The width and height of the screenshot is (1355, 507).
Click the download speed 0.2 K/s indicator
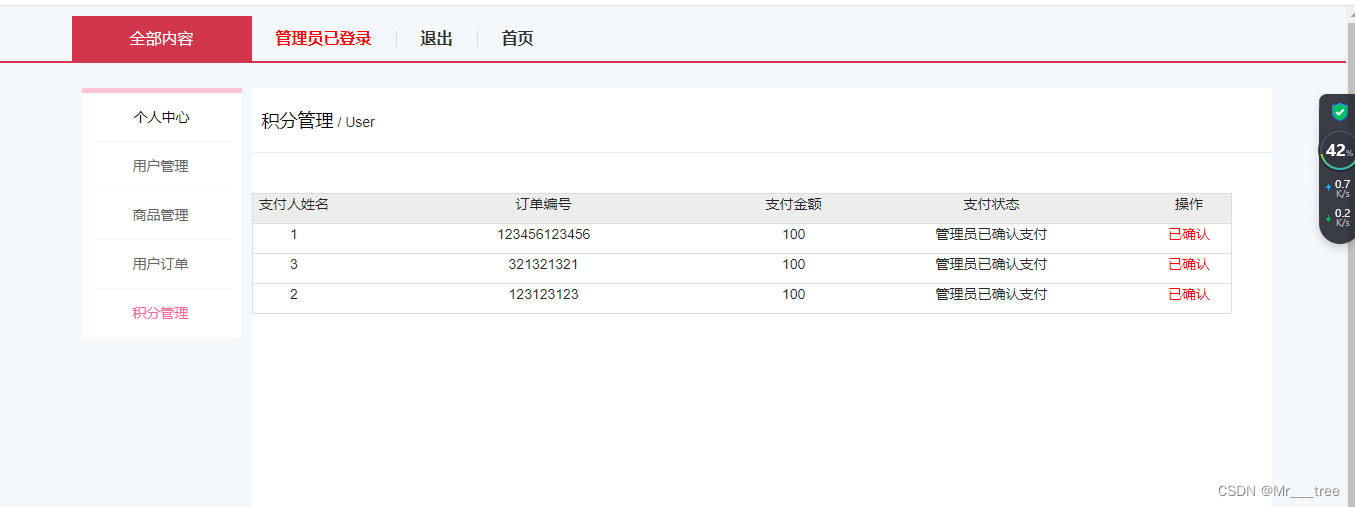(1338, 217)
